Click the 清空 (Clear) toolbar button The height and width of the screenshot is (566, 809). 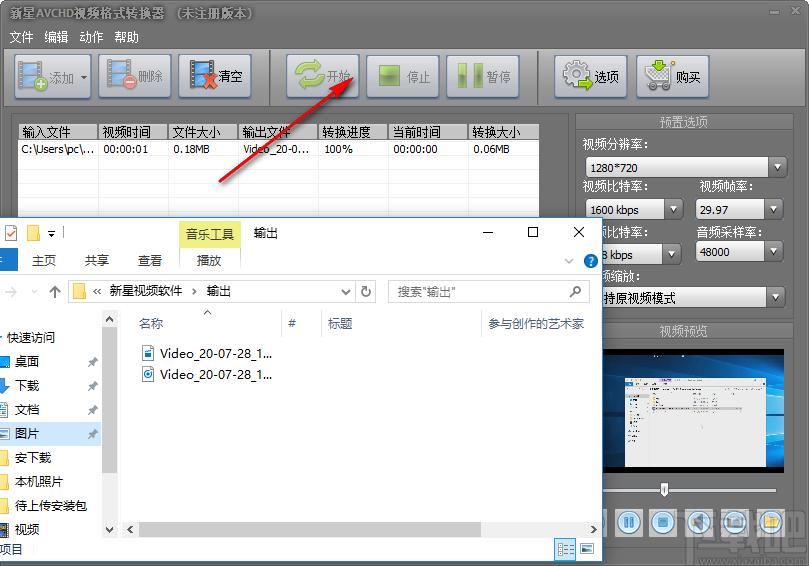[215, 76]
